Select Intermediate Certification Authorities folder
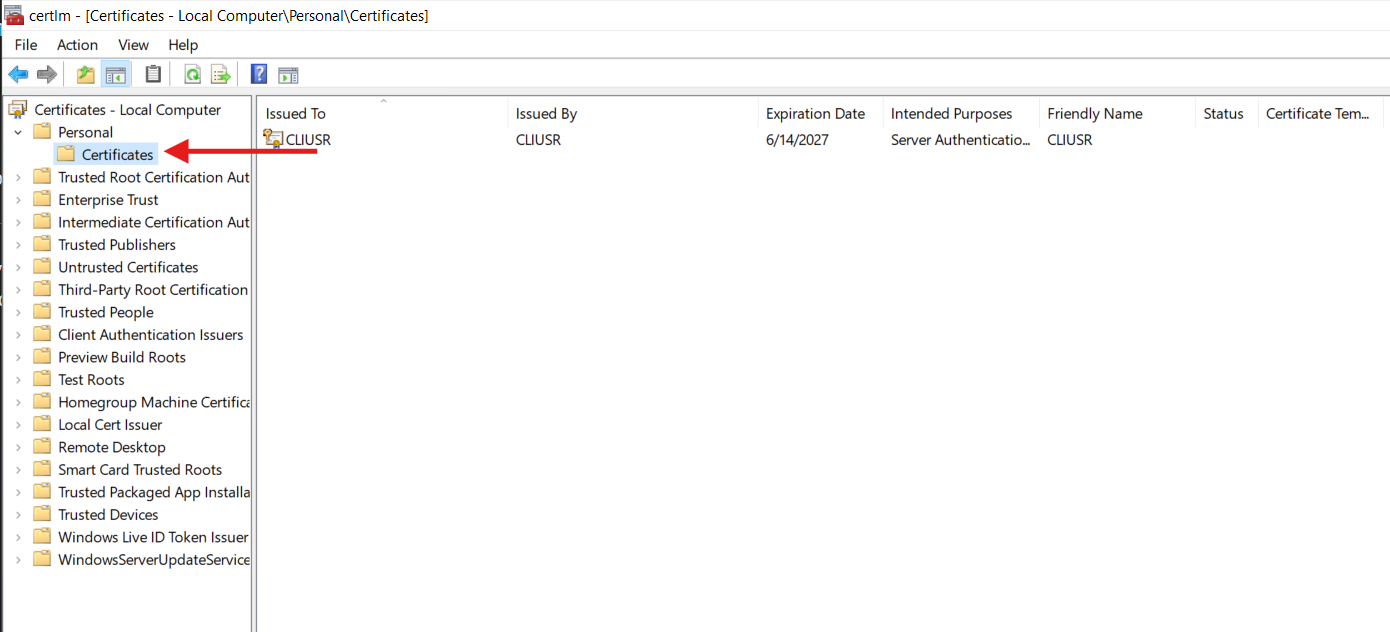 (x=153, y=222)
